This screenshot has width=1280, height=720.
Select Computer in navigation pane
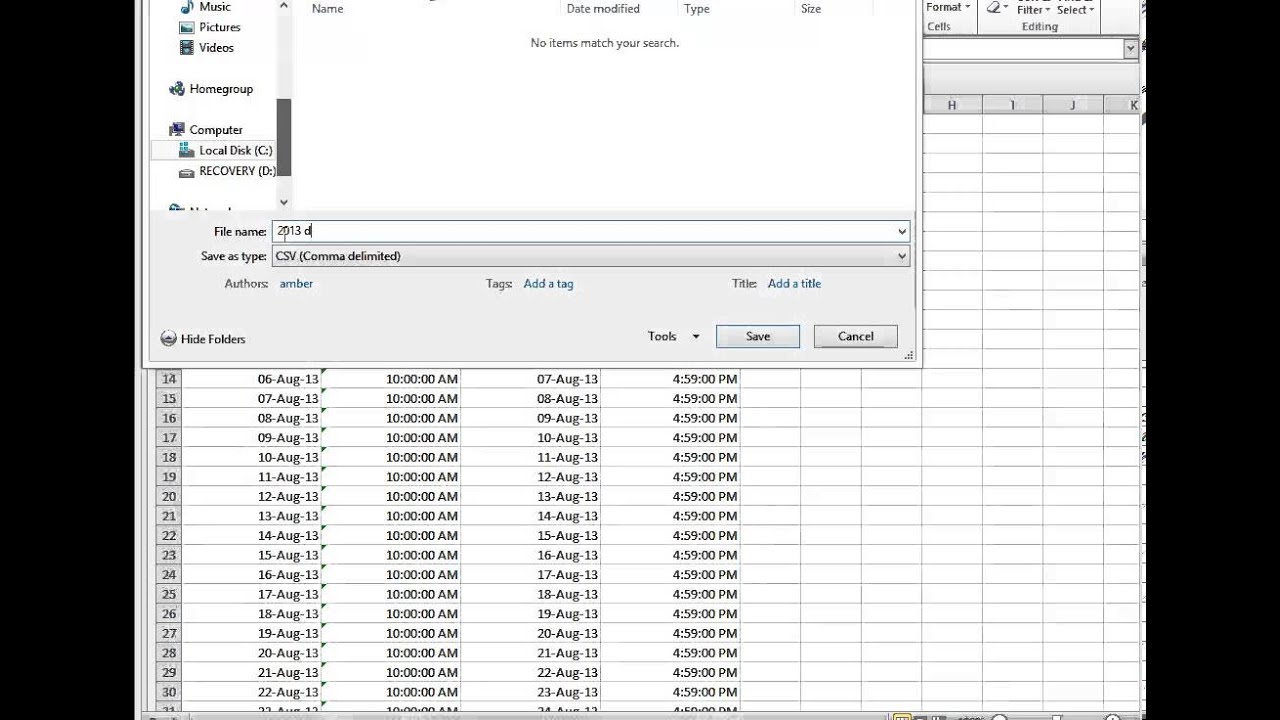click(x=216, y=130)
